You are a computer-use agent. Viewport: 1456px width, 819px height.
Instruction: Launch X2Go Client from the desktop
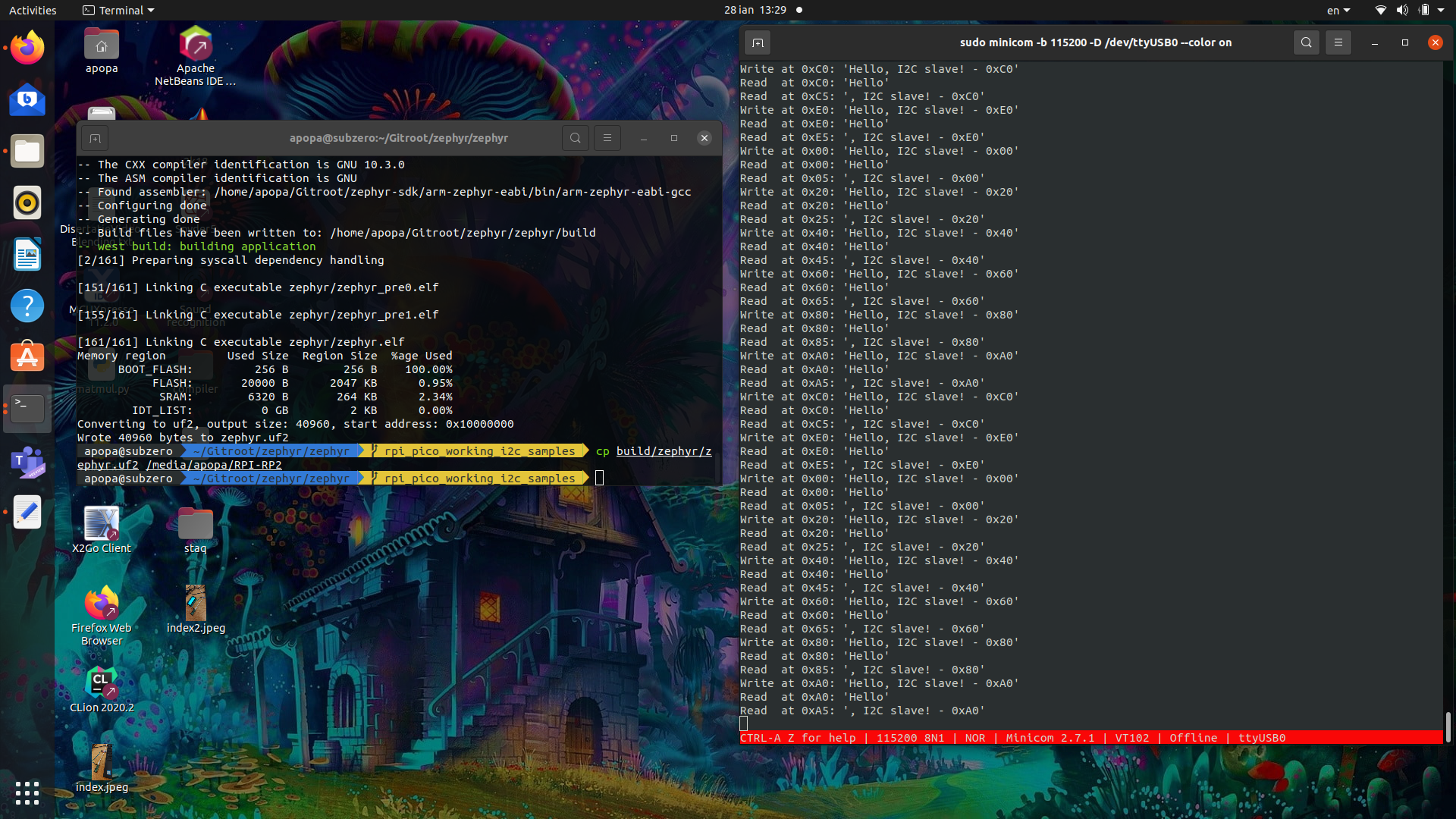102,523
